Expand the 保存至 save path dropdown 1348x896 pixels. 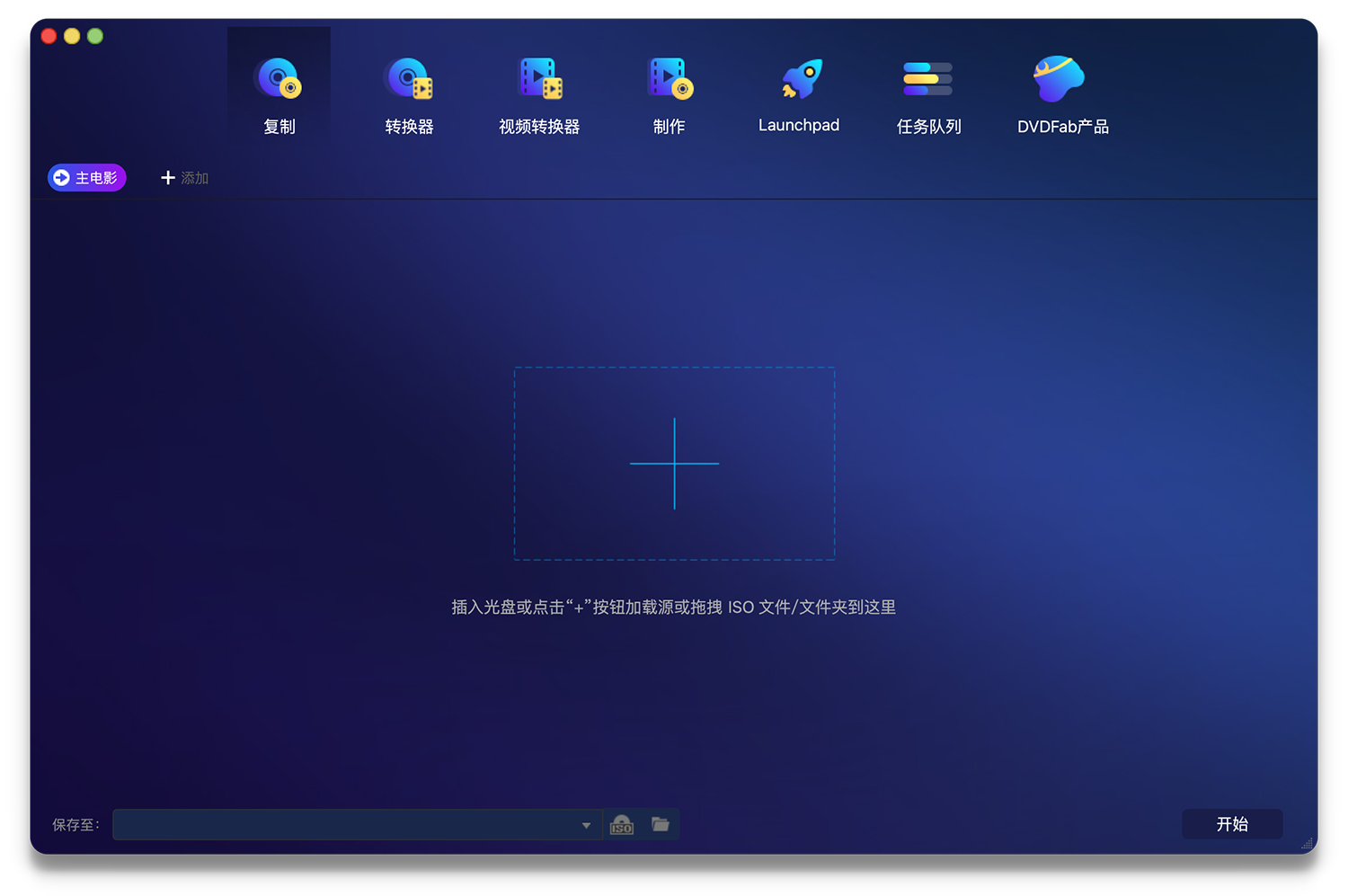[x=585, y=824]
